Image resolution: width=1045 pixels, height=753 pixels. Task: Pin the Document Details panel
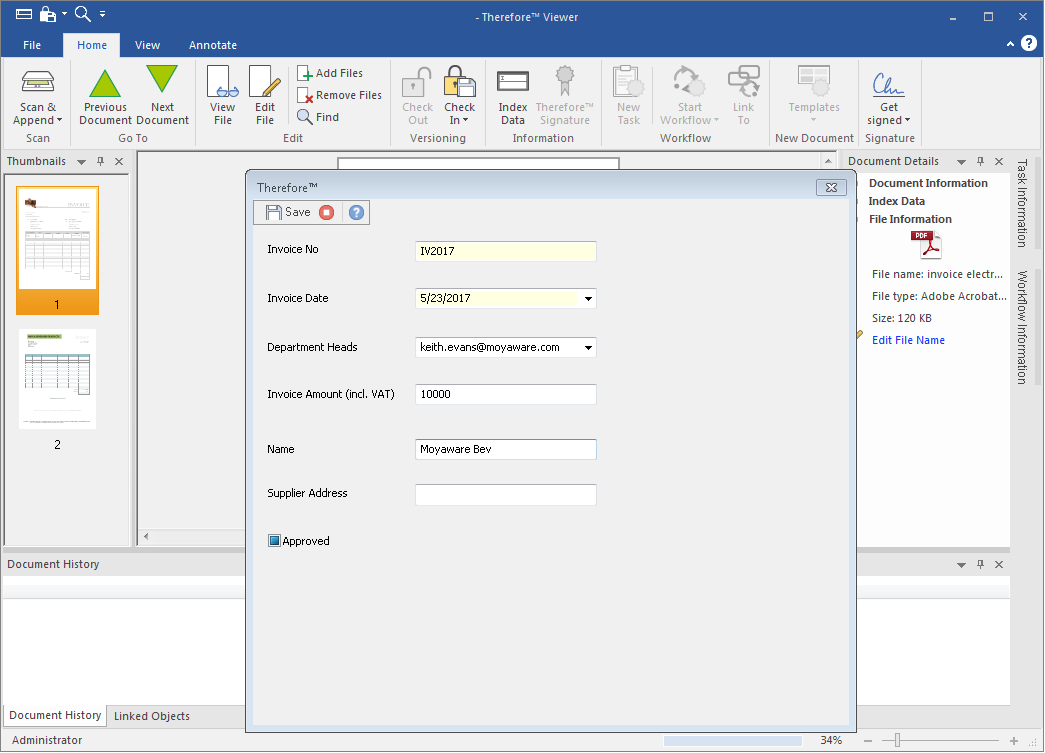point(980,162)
